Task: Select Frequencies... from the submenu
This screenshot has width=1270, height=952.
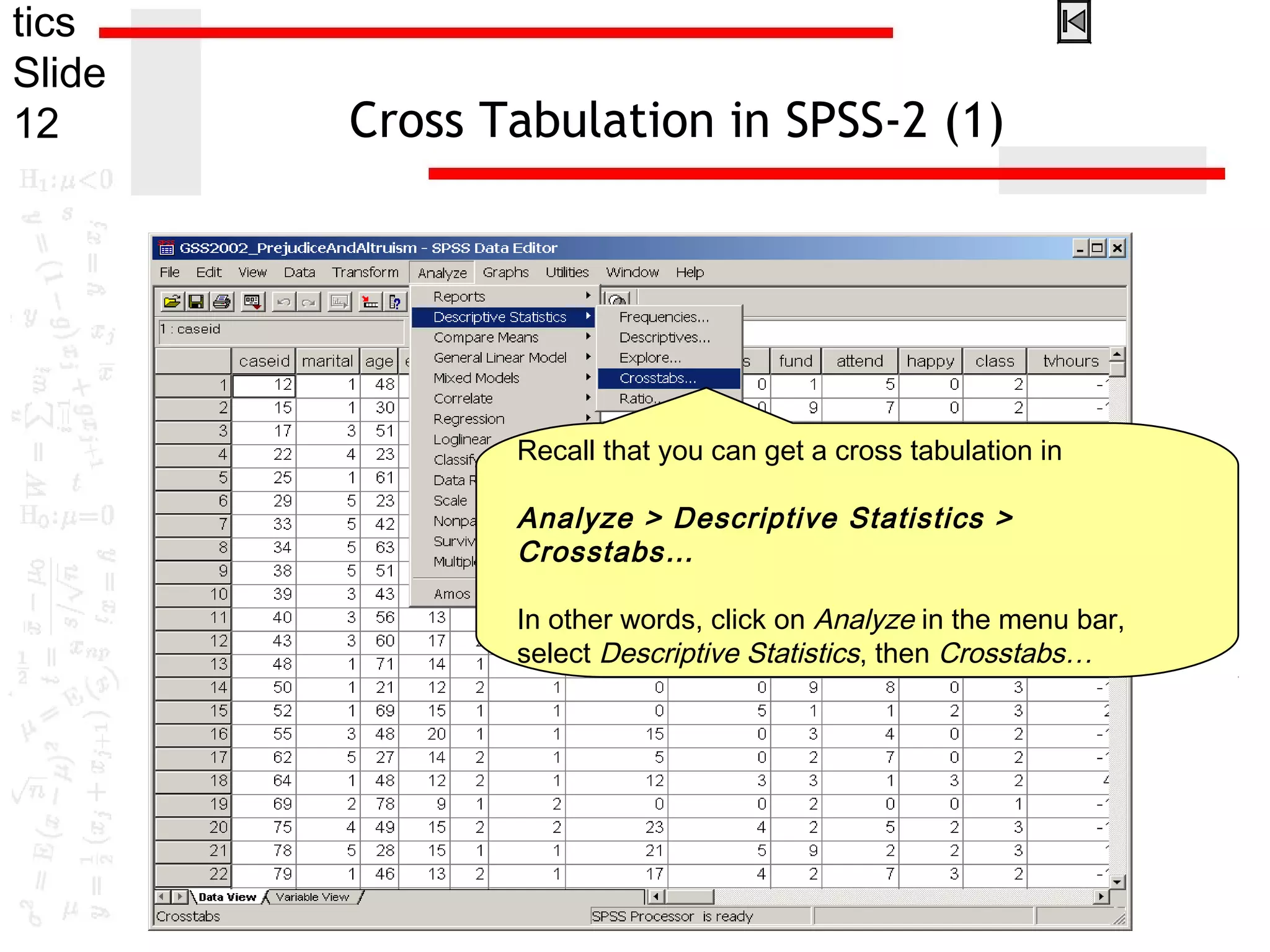Action: point(669,317)
